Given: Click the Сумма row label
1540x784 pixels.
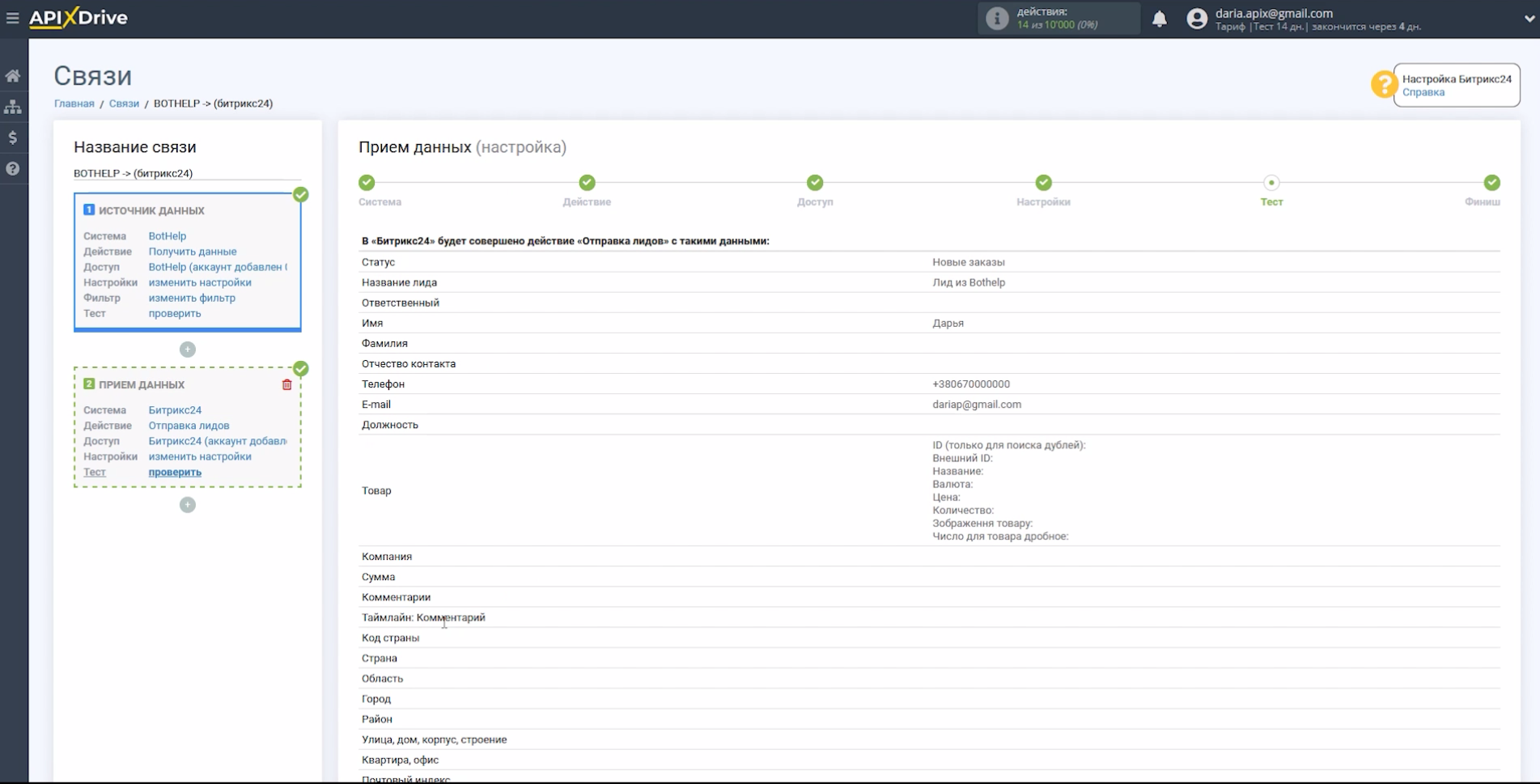Looking at the screenshot, I should pos(378,577).
